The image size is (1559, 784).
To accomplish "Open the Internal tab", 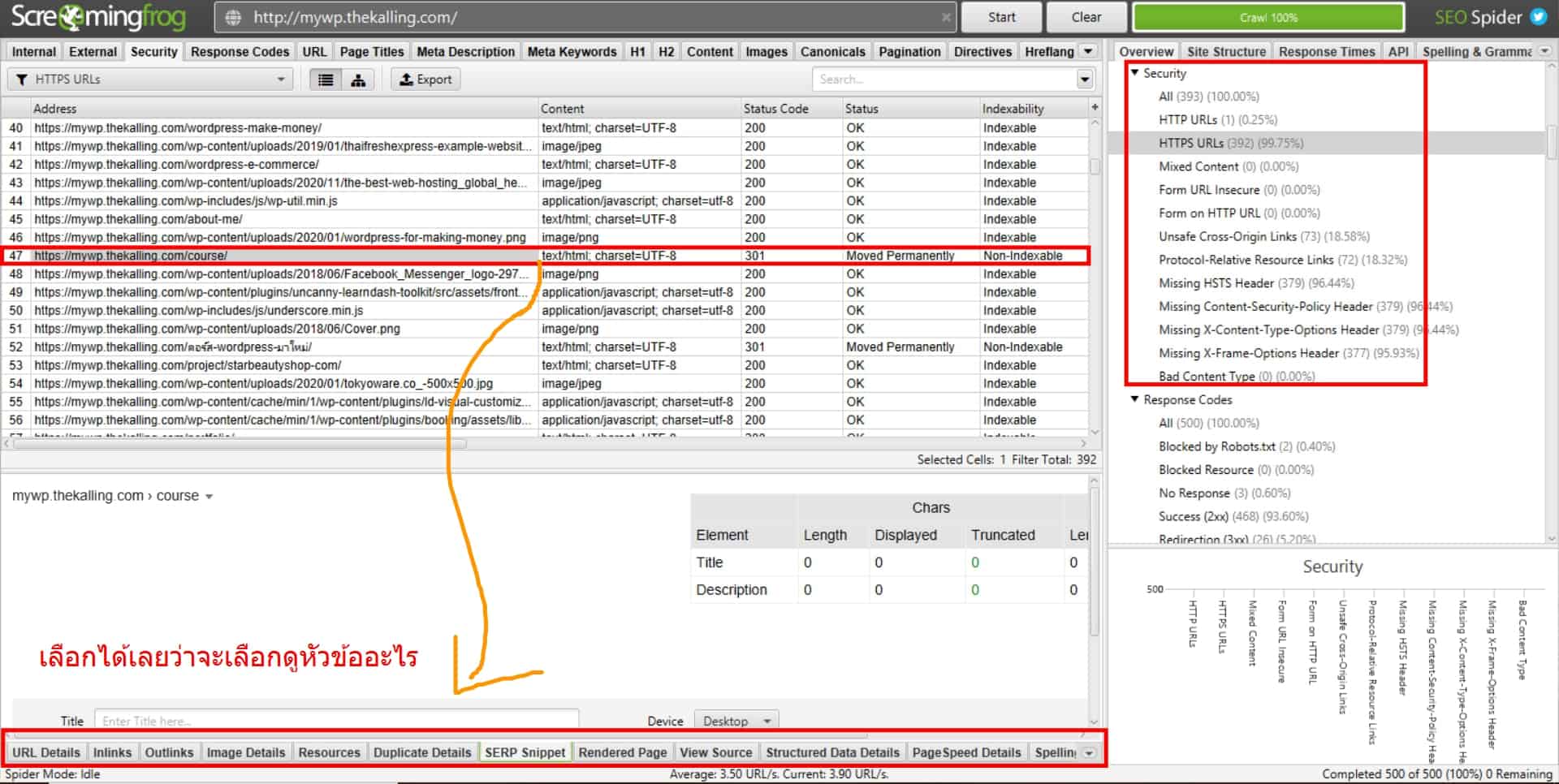I will [x=34, y=51].
